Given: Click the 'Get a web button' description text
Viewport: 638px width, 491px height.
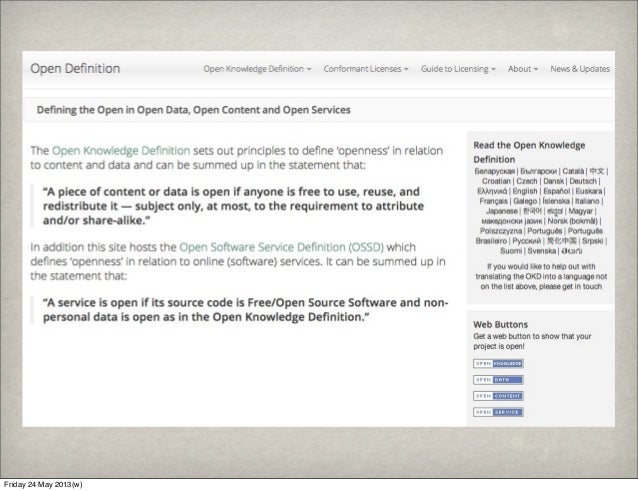Looking at the screenshot, I should (532, 341).
